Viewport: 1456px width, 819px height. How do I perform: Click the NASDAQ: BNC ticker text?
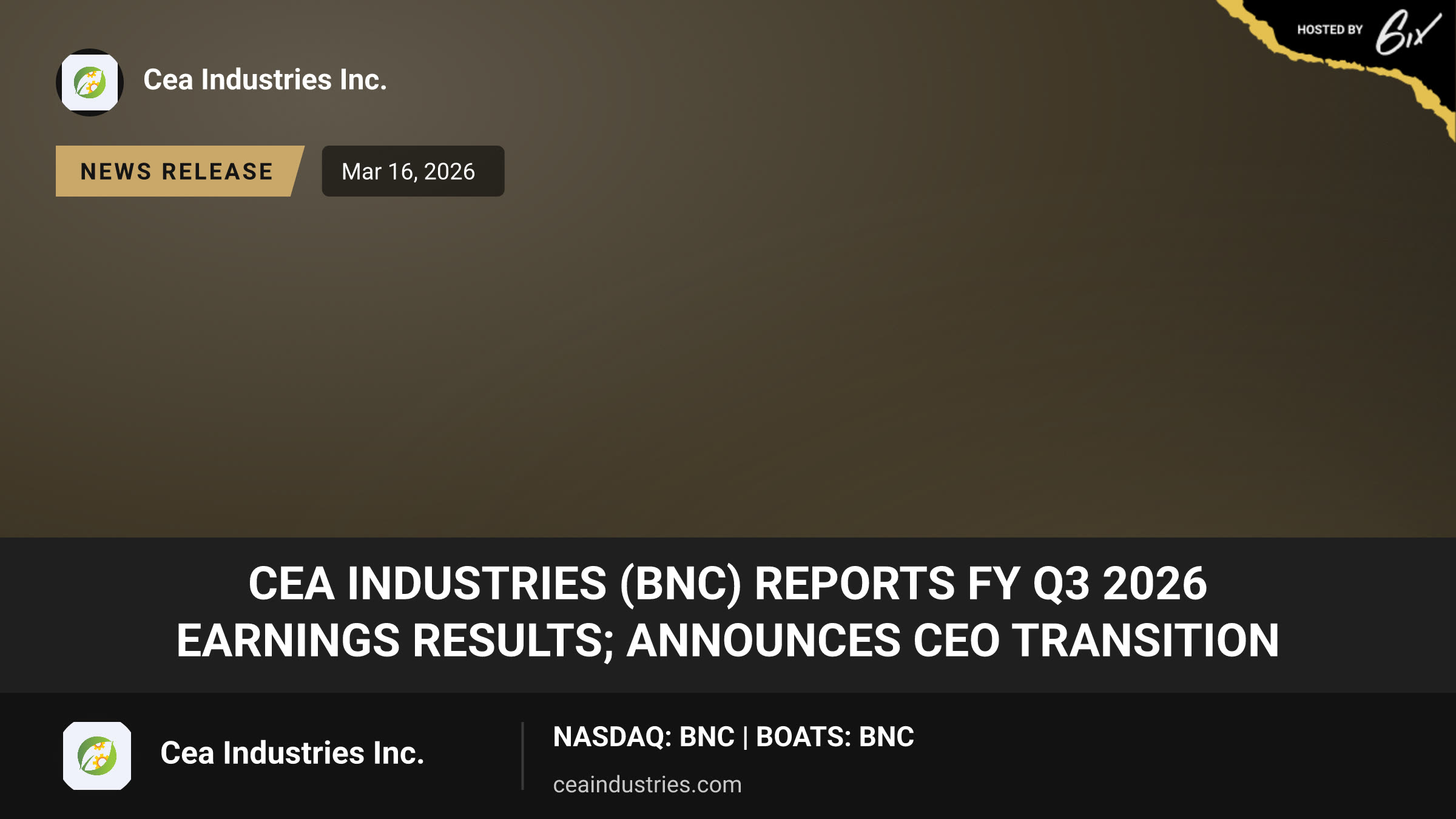[x=644, y=736]
